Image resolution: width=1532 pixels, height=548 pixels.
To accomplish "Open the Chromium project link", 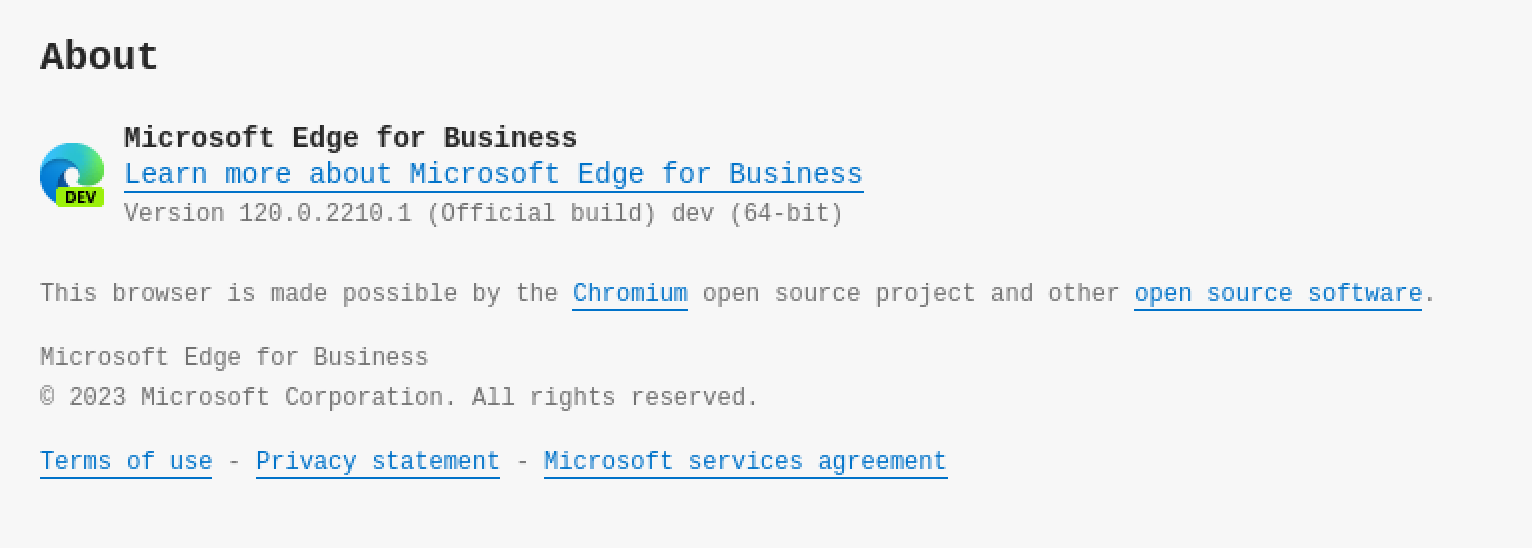I will pyautogui.click(x=630, y=294).
